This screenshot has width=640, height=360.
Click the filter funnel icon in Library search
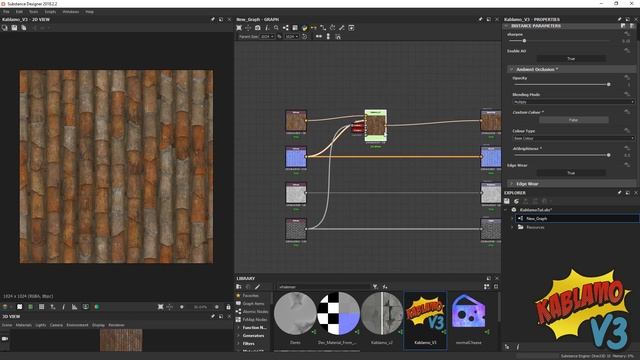point(375,287)
